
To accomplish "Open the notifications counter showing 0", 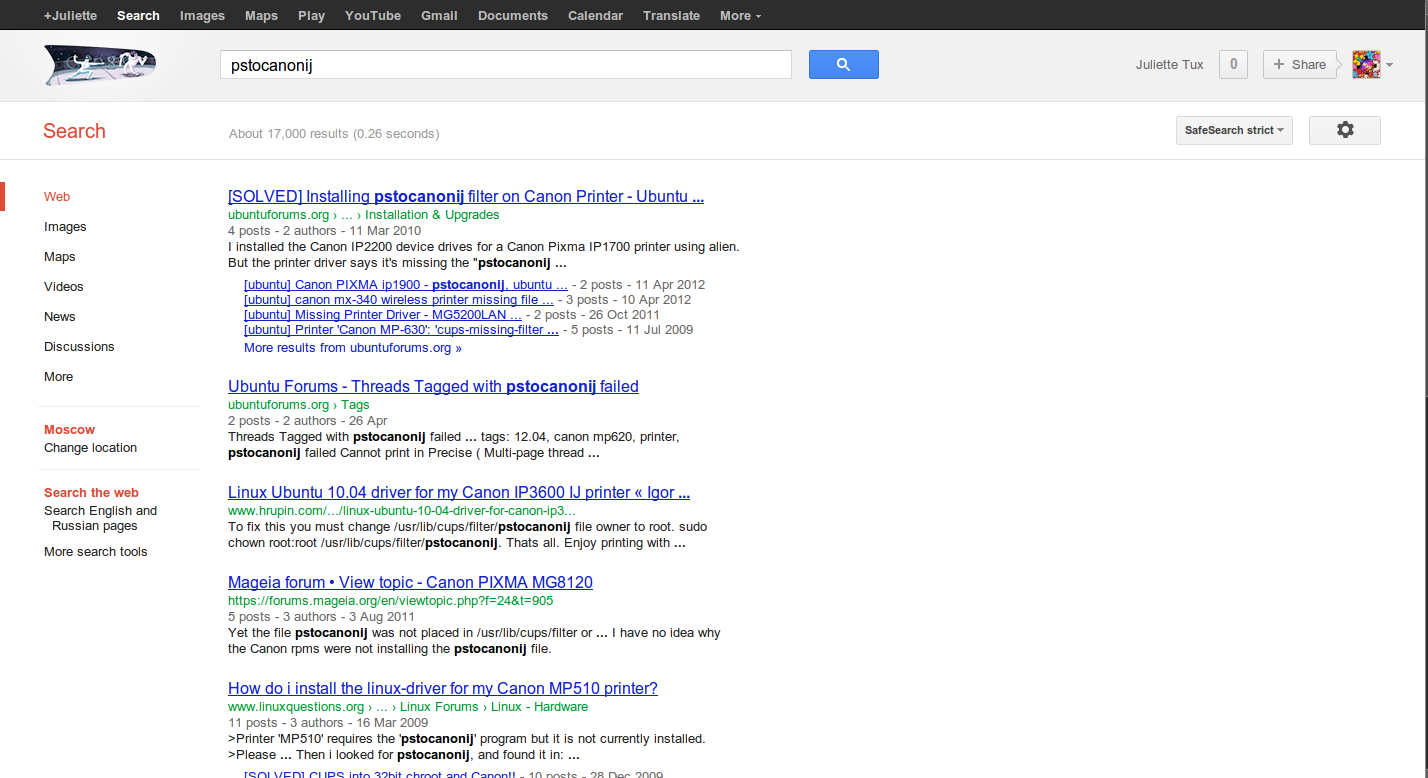I will 1233,65.
